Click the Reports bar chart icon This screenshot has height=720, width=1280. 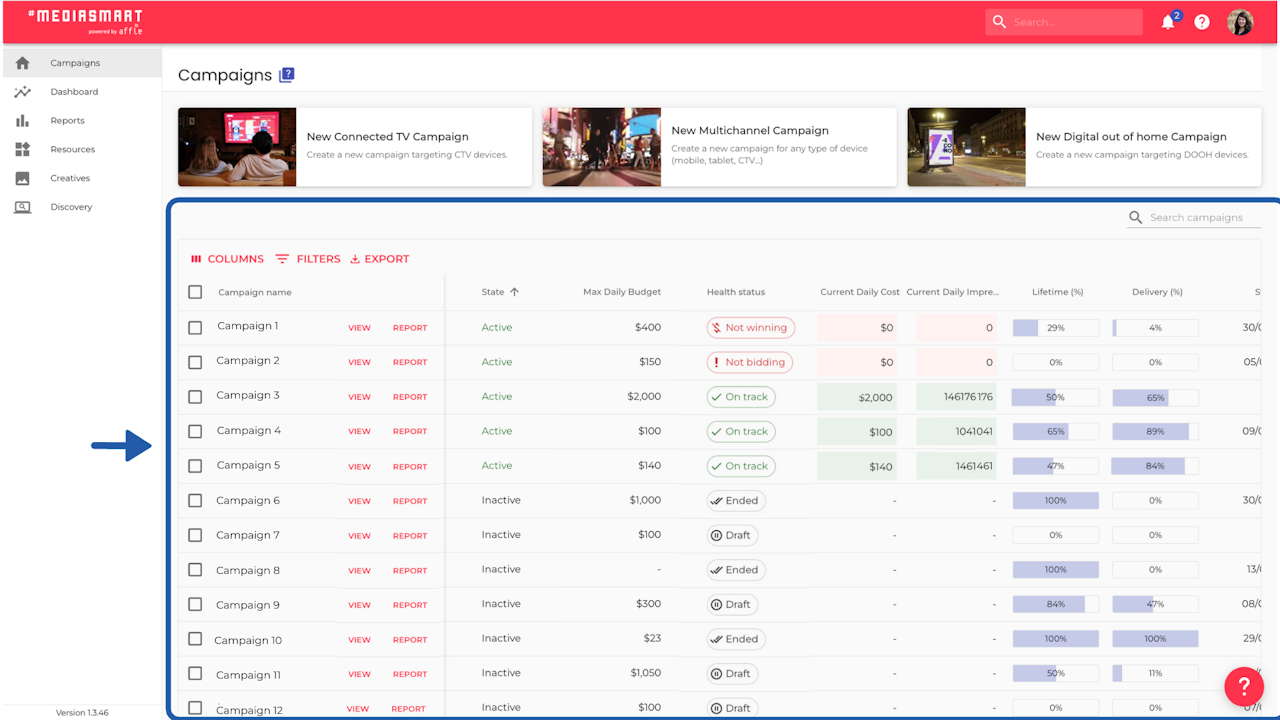22,121
